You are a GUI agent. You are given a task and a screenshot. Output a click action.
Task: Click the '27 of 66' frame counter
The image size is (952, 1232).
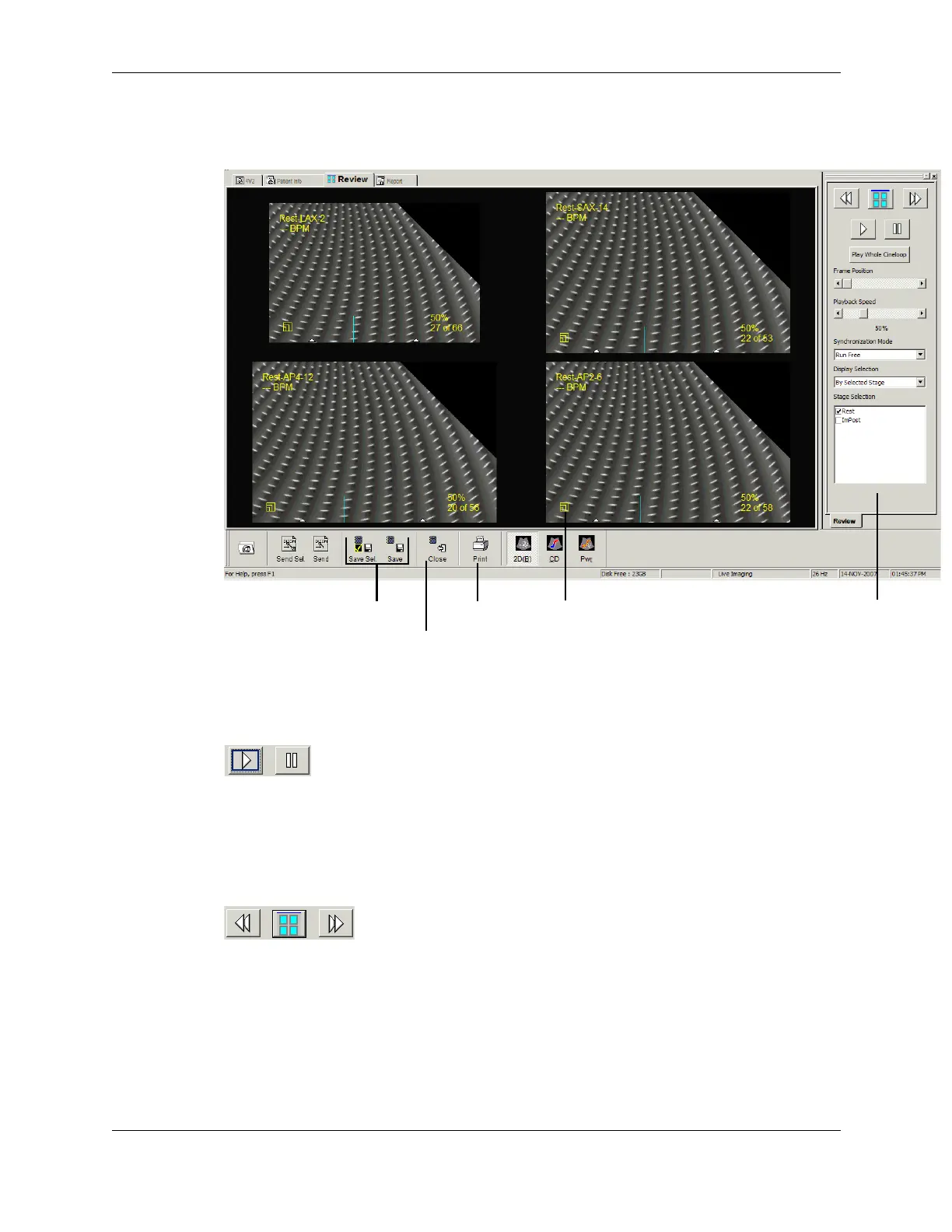(x=446, y=328)
